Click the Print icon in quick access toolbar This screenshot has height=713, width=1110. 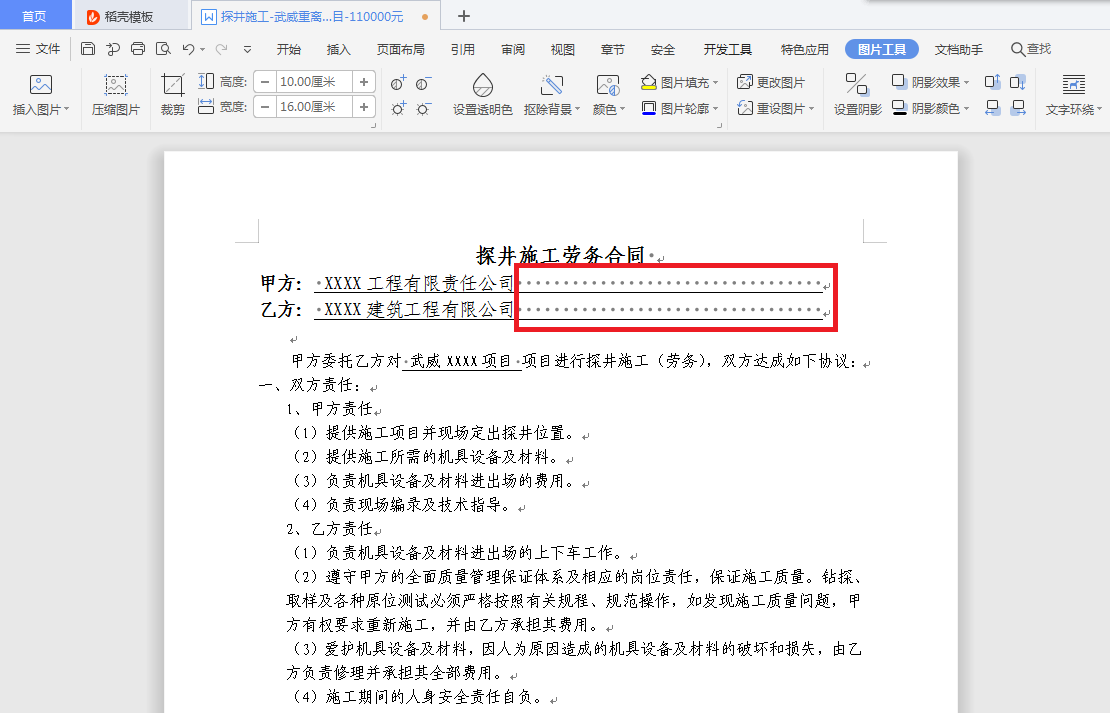138,49
